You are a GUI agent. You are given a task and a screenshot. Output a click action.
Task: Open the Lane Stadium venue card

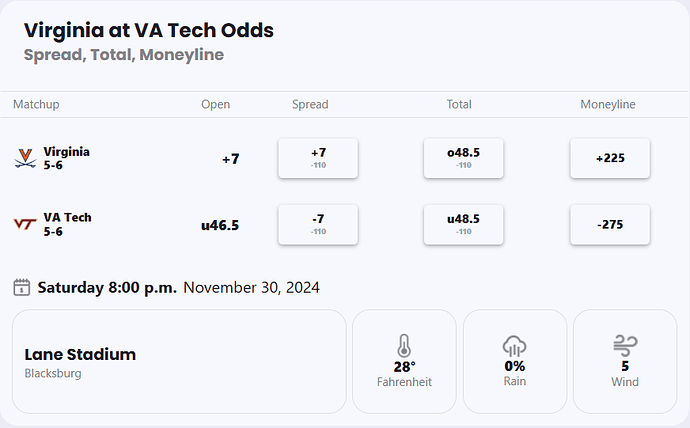coord(179,361)
